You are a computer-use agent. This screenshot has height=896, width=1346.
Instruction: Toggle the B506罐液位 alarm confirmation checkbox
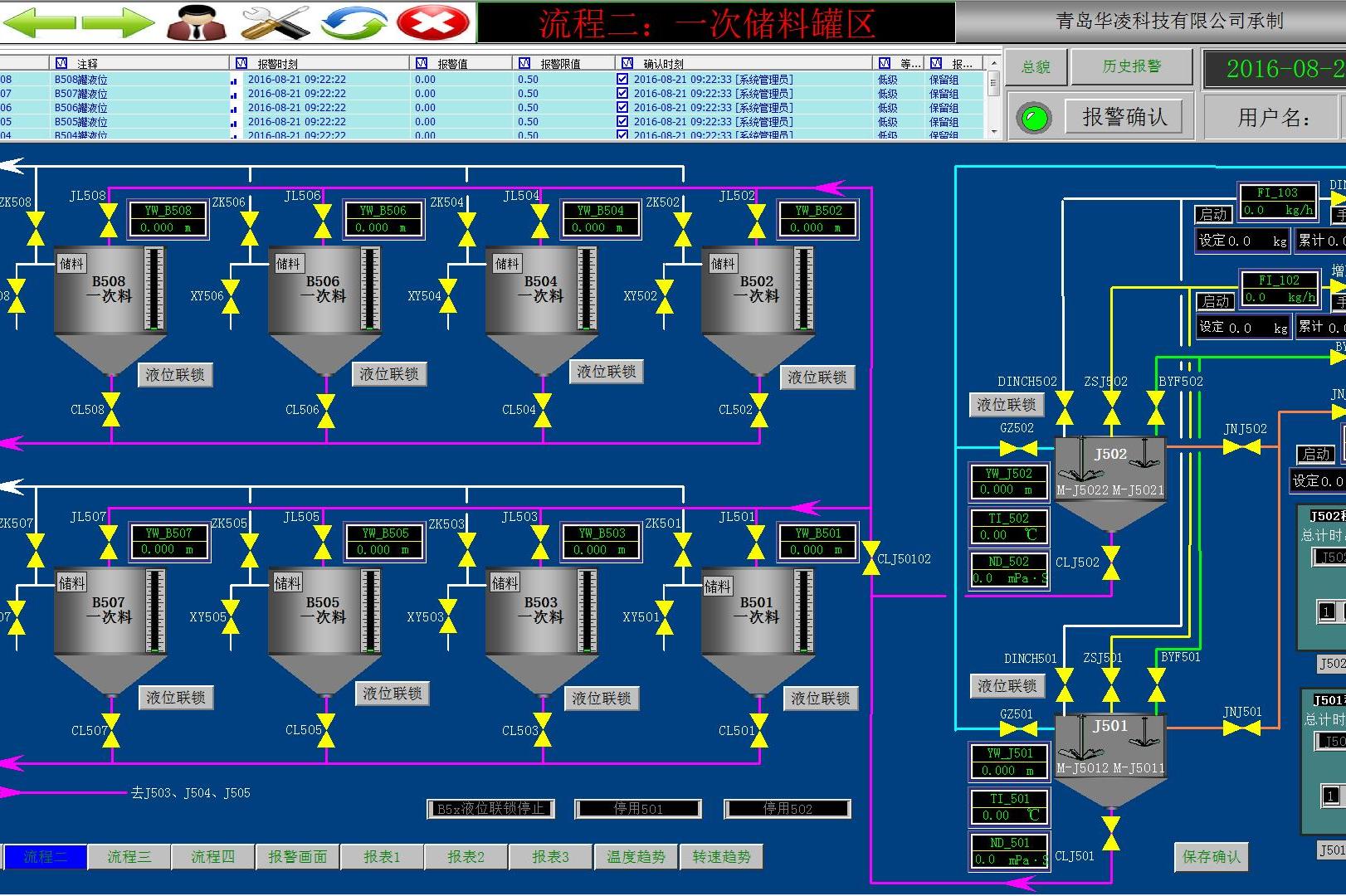pos(622,107)
